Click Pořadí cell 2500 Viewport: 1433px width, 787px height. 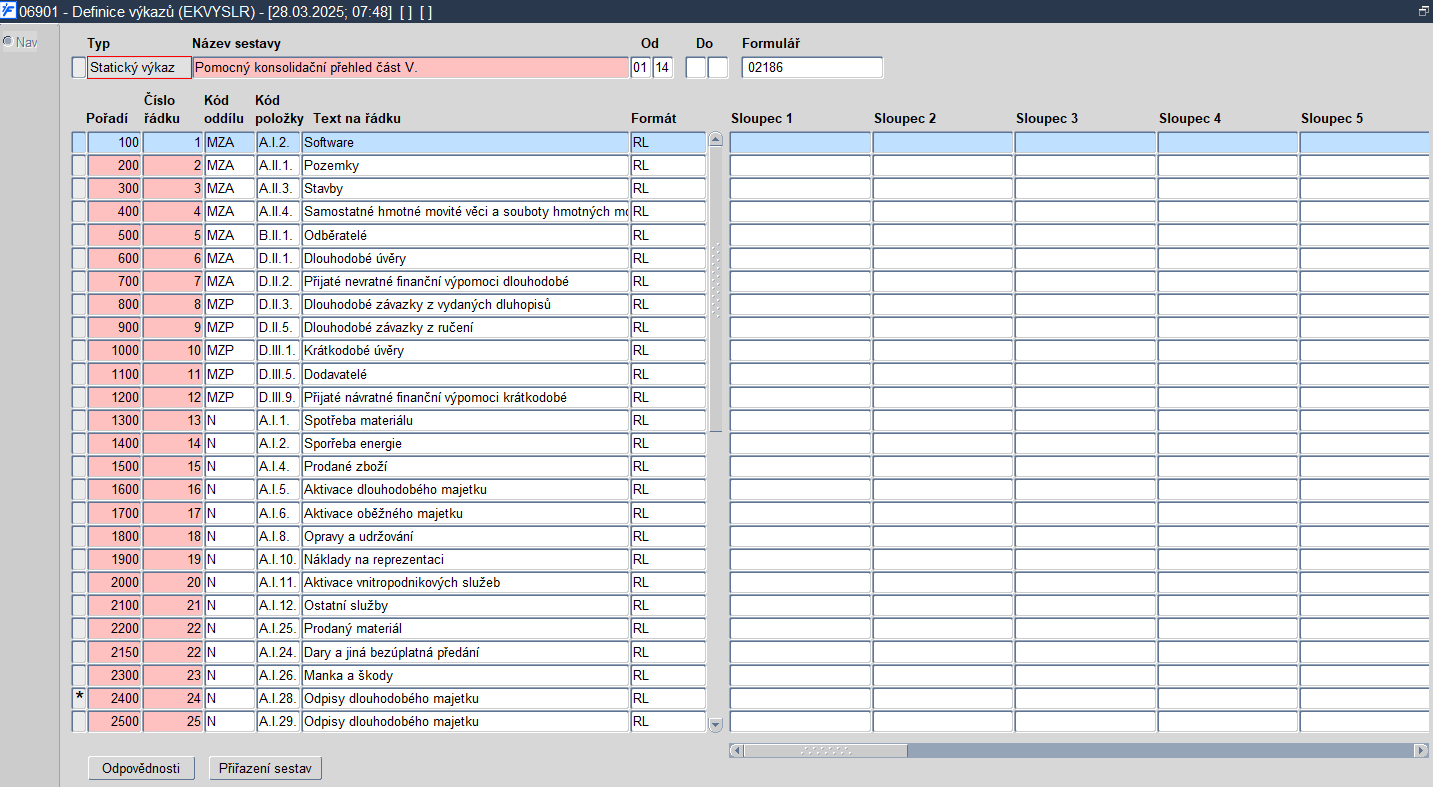click(114, 721)
